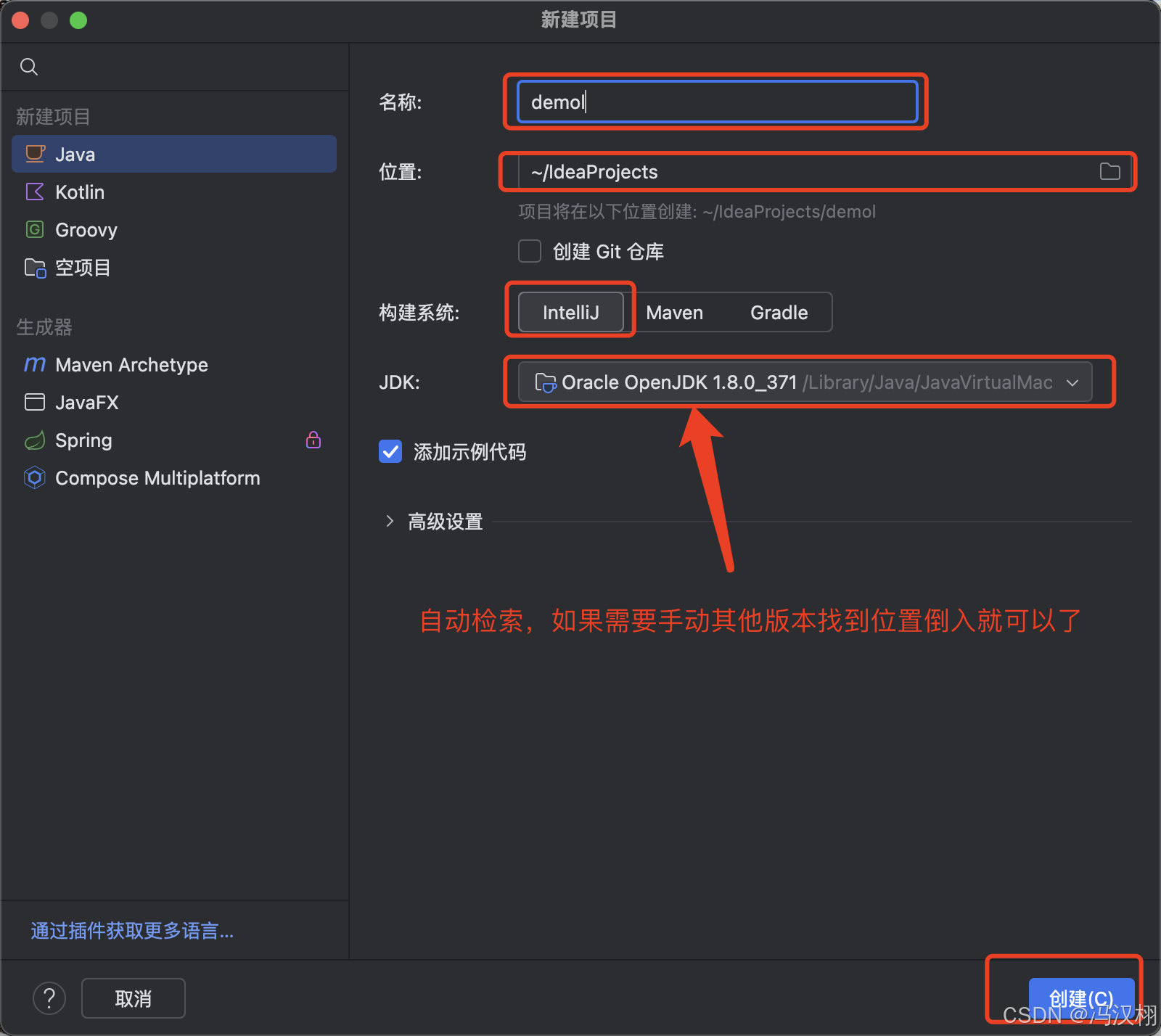Open folder browser in the location field
Image resolution: width=1161 pixels, height=1036 pixels.
pyautogui.click(x=1109, y=172)
